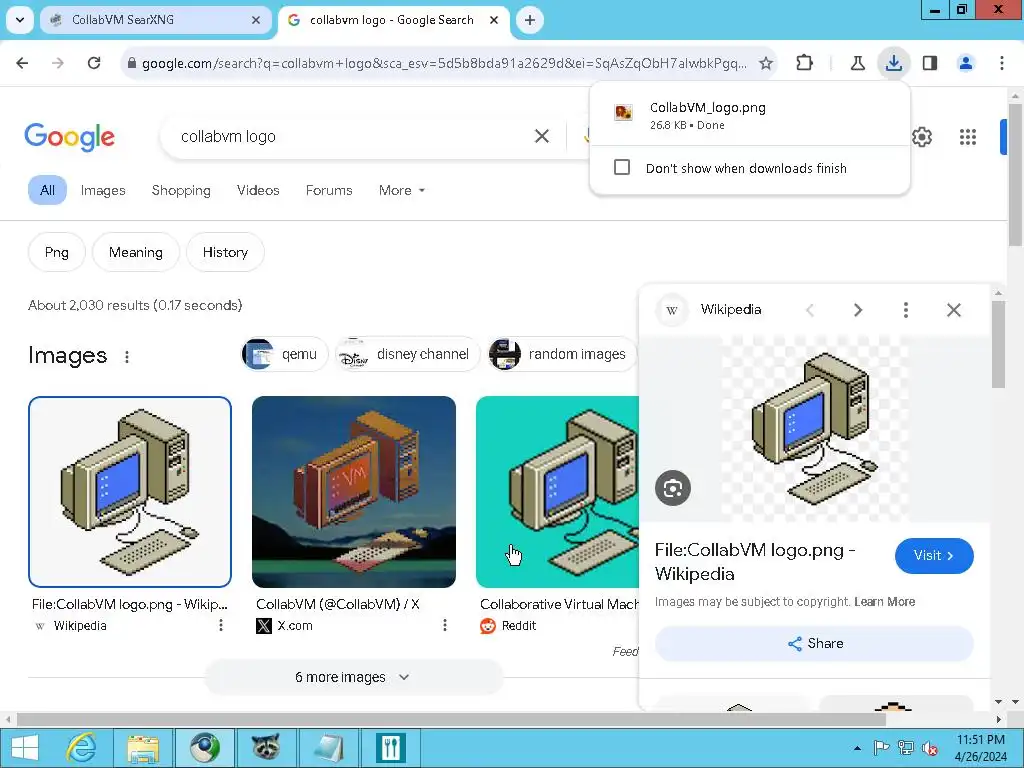Select the All search filter

tap(47, 190)
